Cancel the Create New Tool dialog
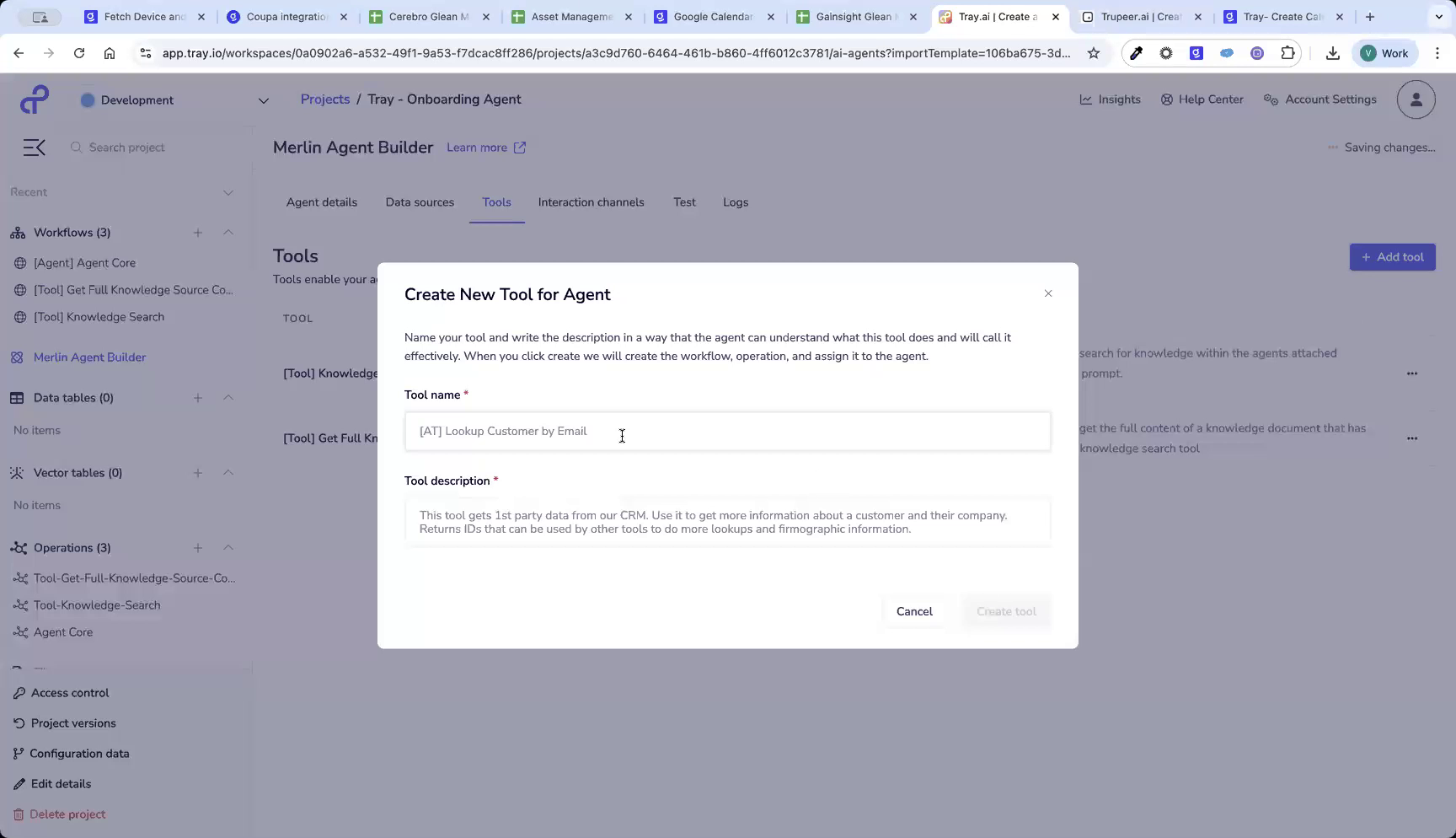Viewport: 1456px width, 838px height. click(x=914, y=611)
